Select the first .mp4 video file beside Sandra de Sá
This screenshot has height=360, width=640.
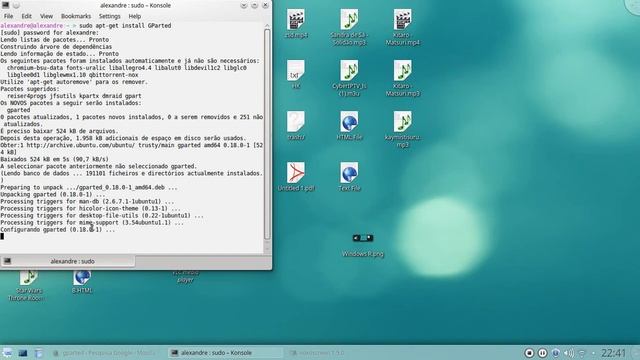[x=296, y=24]
